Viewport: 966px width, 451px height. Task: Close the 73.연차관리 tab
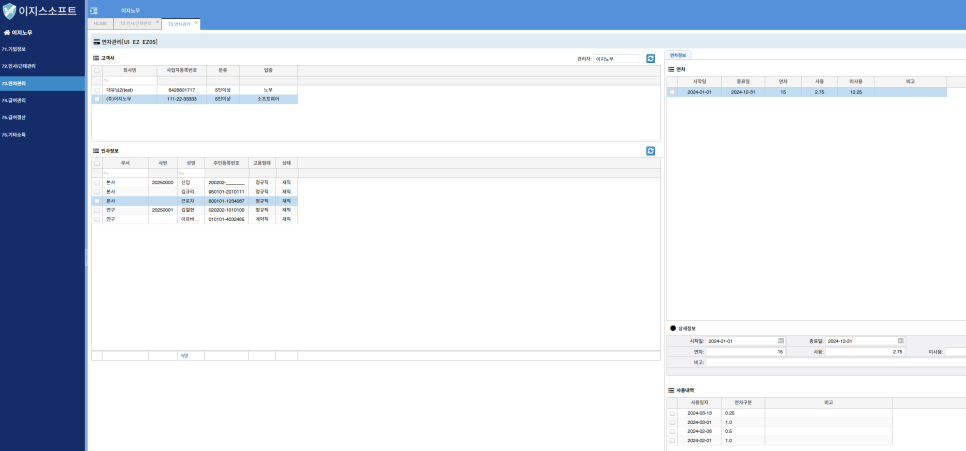pos(197,22)
